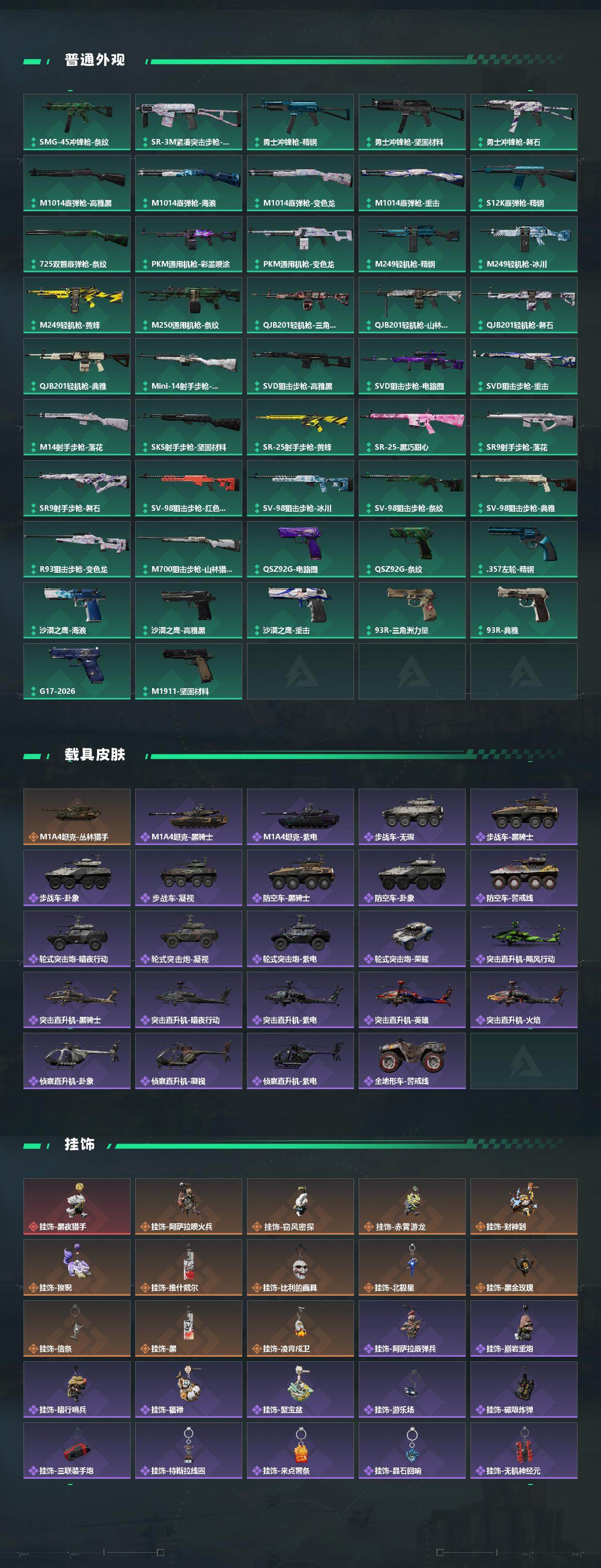The width and height of the screenshot is (601, 1568).
Task: Select the 轮式突击炮-荣耀 vehicle skin
Action: [412, 938]
